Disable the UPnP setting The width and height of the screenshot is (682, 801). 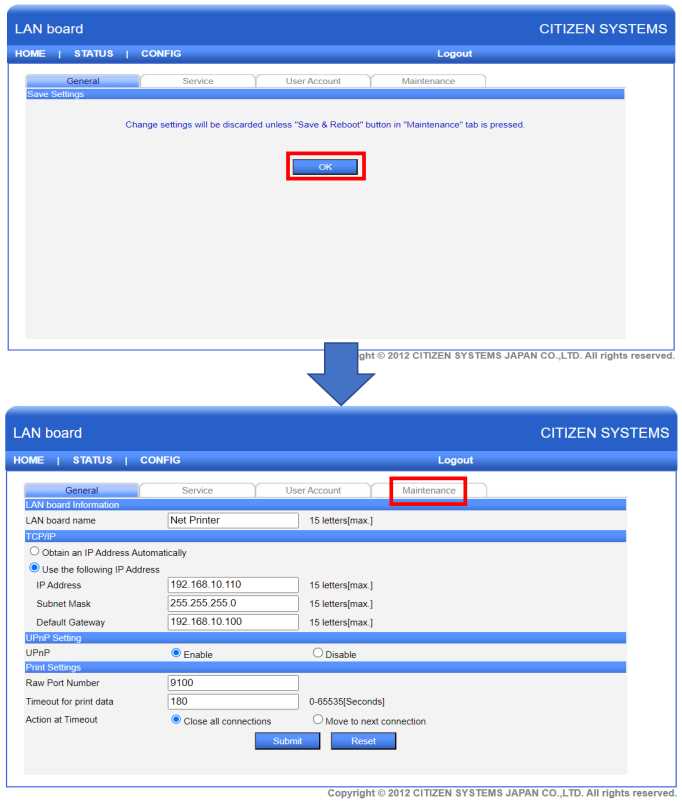click(318, 653)
